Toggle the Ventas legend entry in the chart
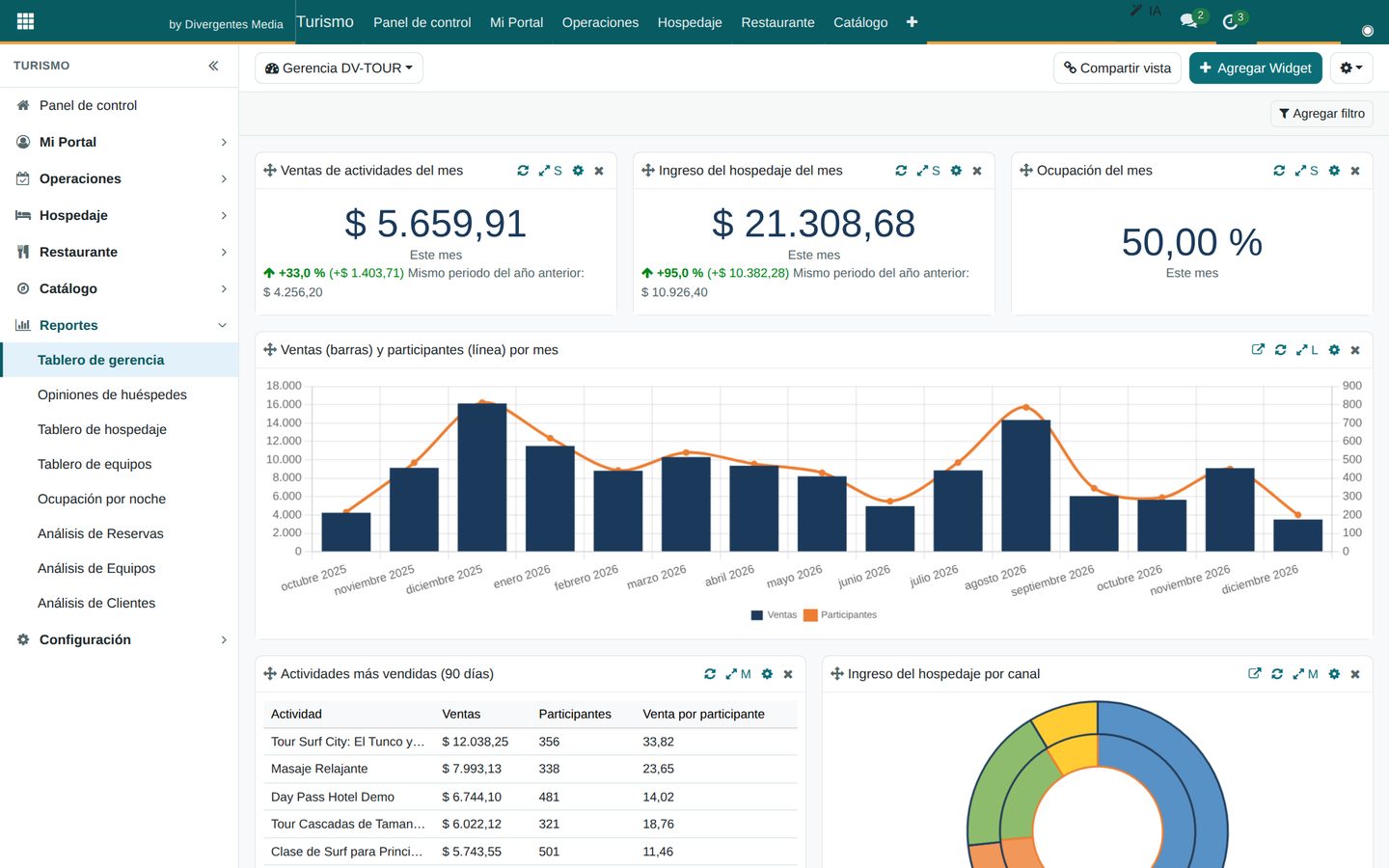The image size is (1389, 868). pyautogui.click(x=774, y=614)
